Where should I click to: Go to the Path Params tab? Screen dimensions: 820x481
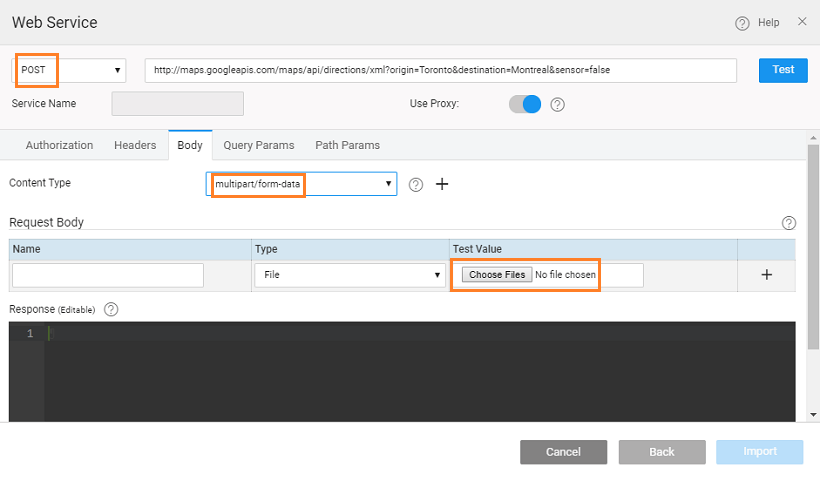coord(347,145)
